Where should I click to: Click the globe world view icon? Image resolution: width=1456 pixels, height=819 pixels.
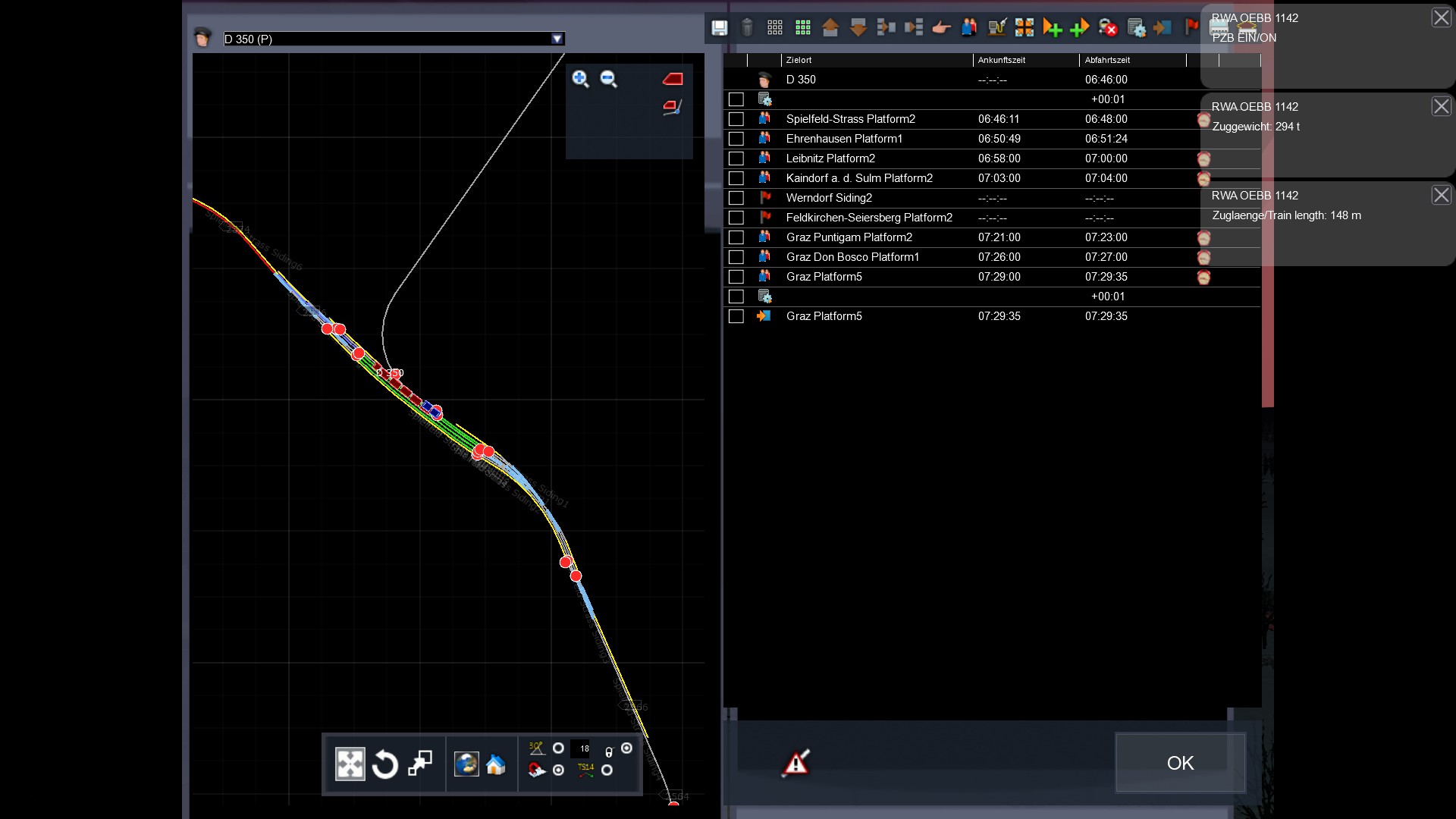tap(466, 764)
